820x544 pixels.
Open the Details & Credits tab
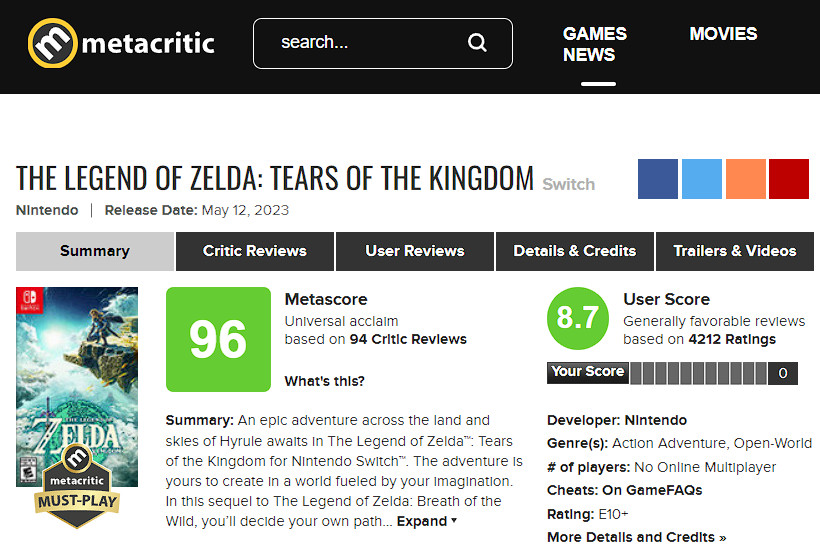click(575, 251)
